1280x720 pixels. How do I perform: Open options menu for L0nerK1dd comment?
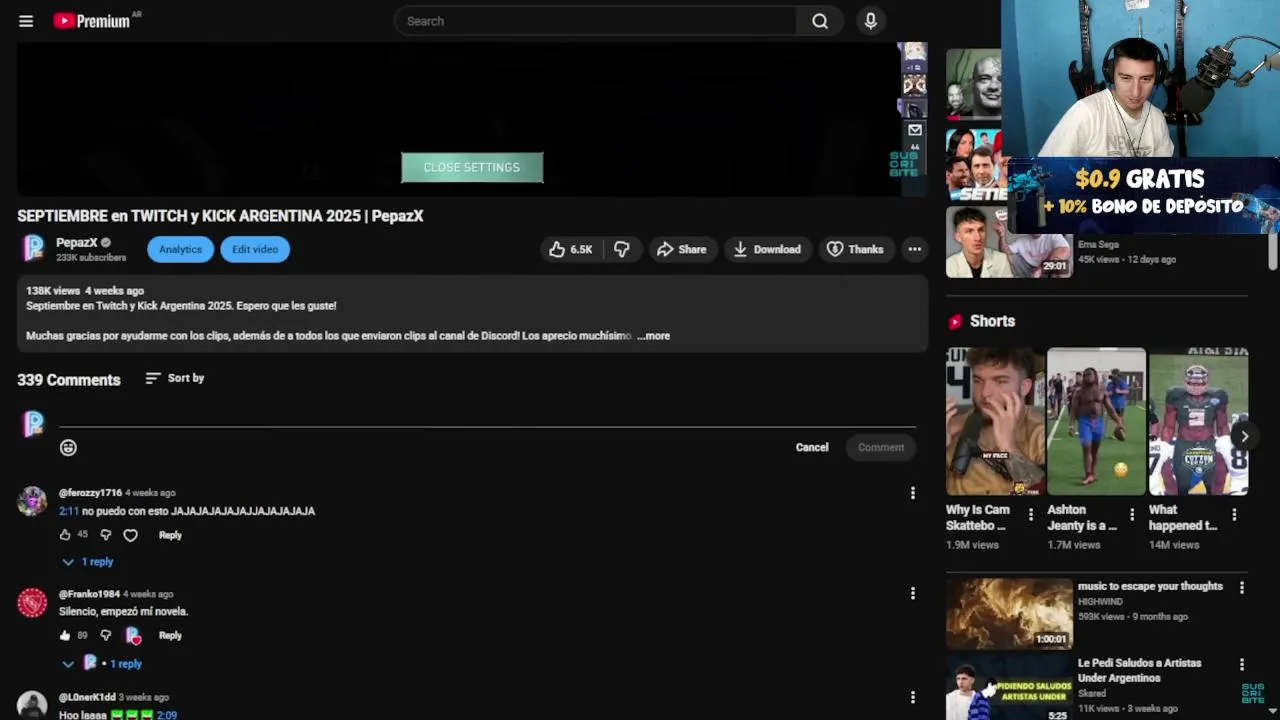point(912,697)
